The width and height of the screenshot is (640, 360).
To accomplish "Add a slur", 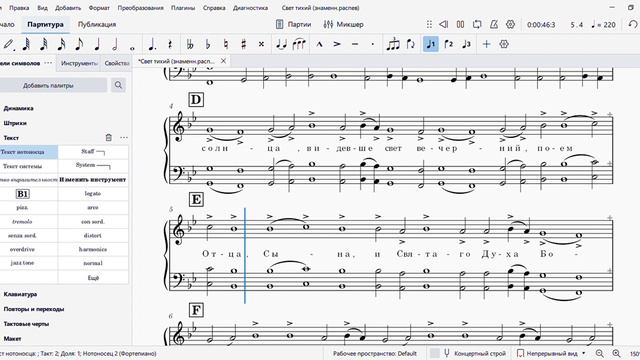I will point(299,44).
